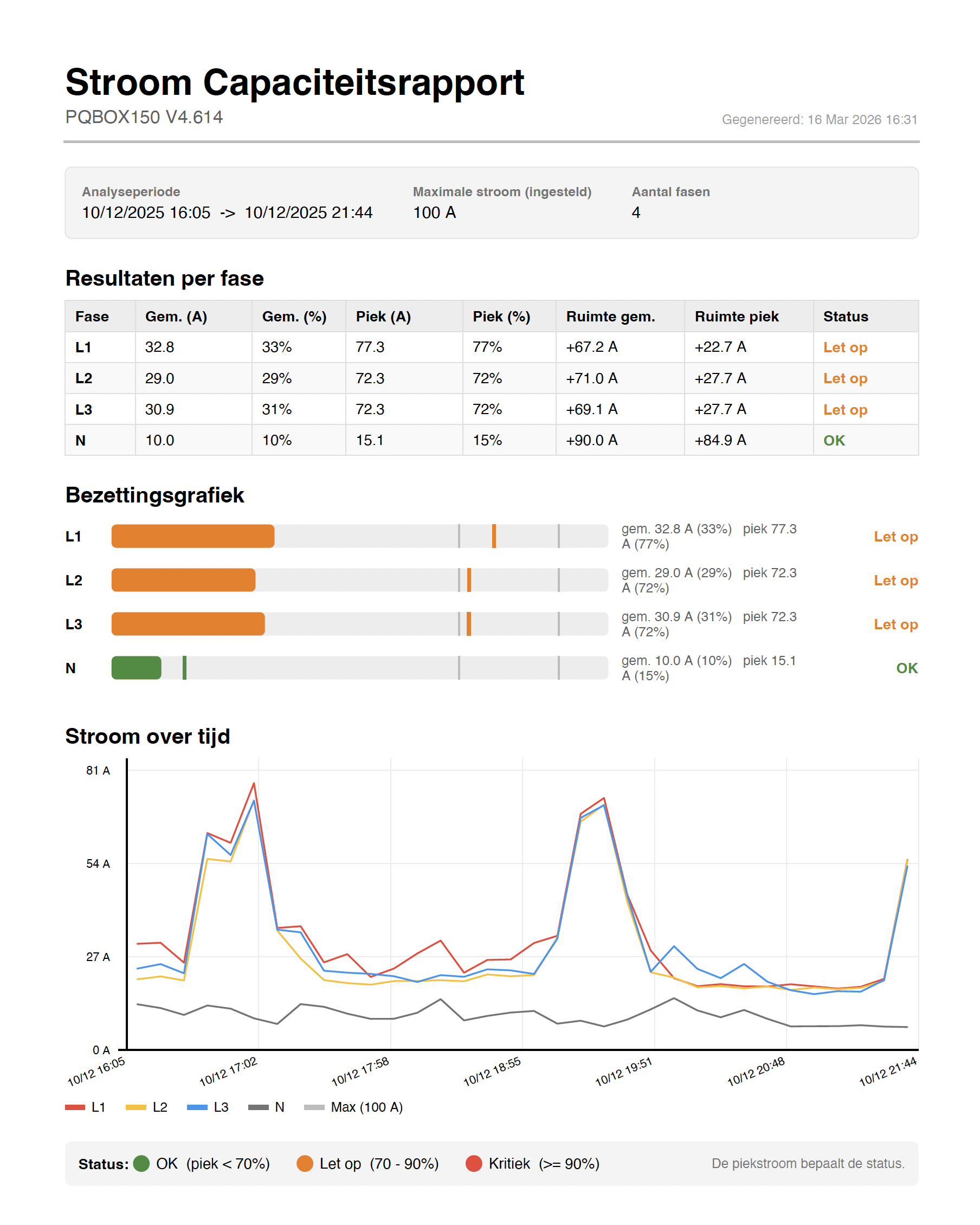The width and height of the screenshot is (980, 1225).
Task: Click the red Kritiek status dot
Action: pyautogui.click(x=473, y=1163)
